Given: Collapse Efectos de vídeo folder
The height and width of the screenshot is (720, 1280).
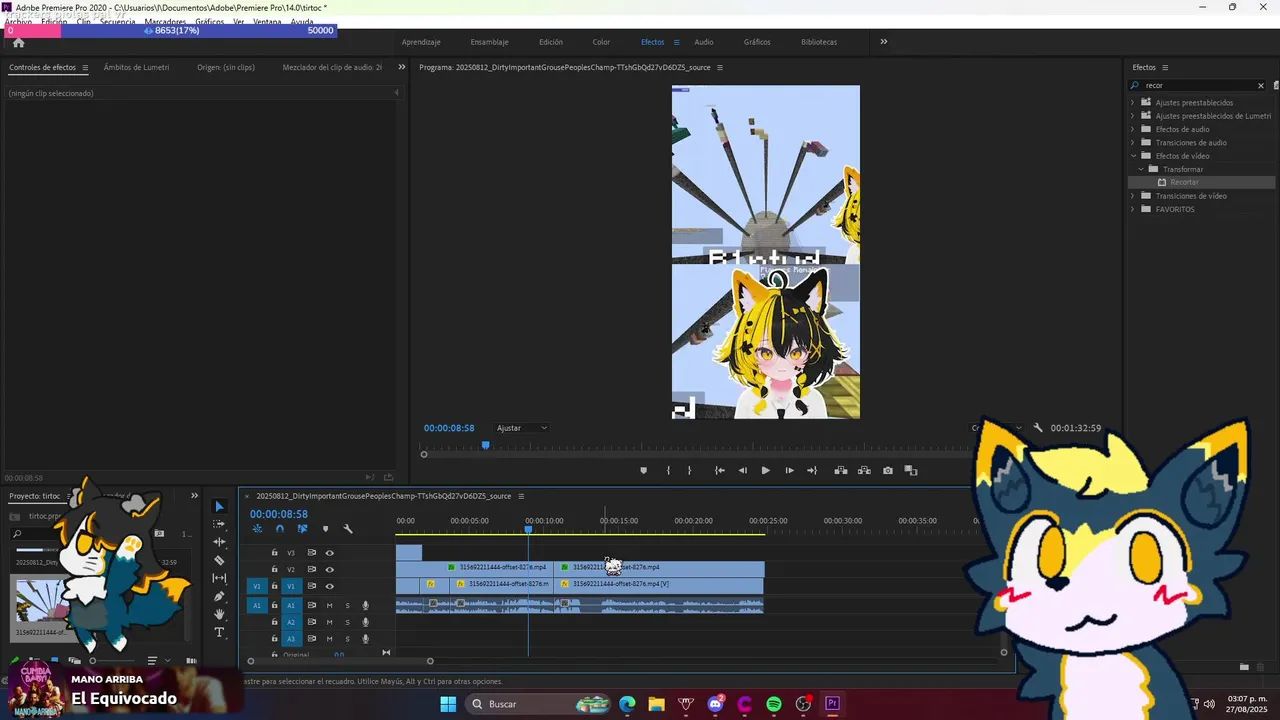Looking at the screenshot, I should click(1133, 156).
